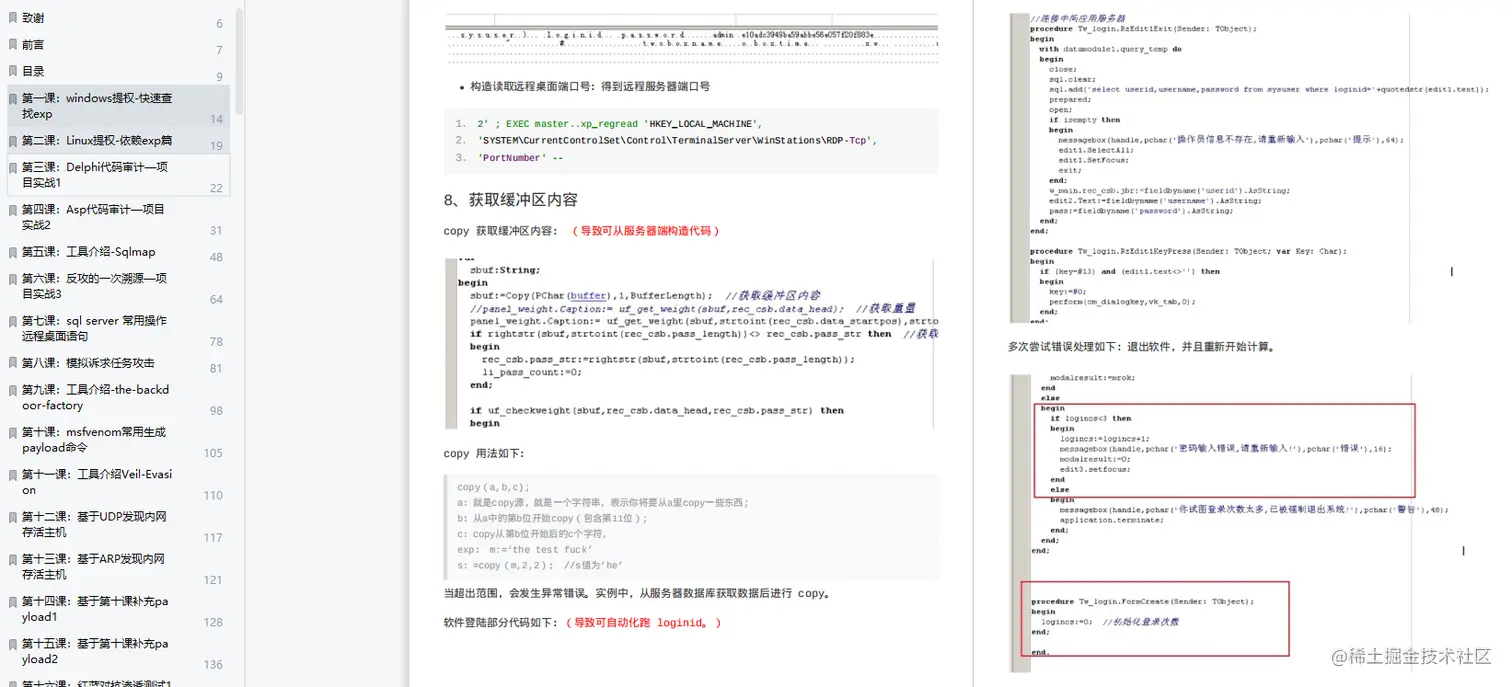Click code line exp: m:='the test fuck'
The image size is (1512, 687).
pos(524,549)
